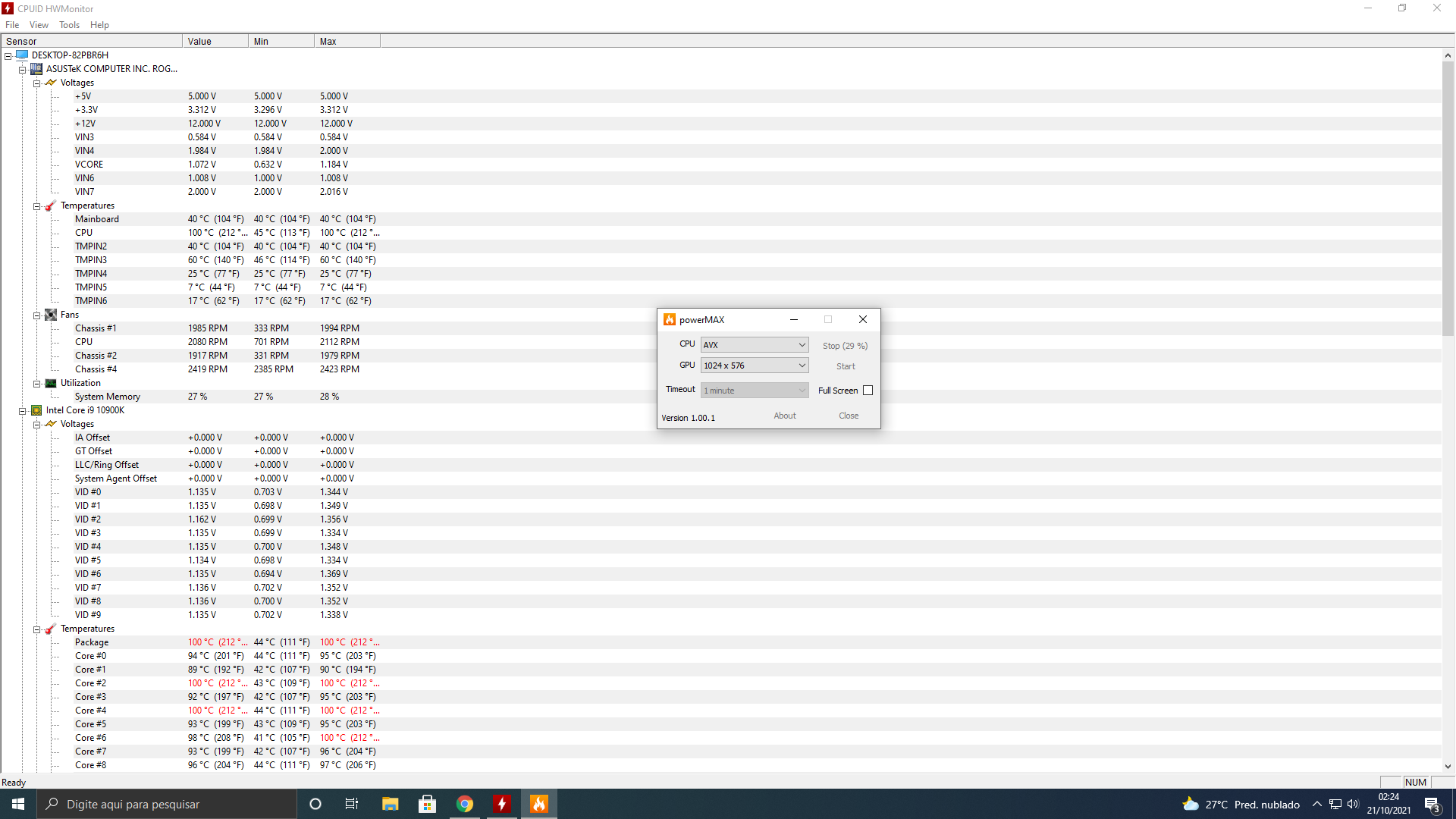Open the File menu
Image resolution: width=1456 pixels, height=819 pixels.
click(x=12, y=25)
